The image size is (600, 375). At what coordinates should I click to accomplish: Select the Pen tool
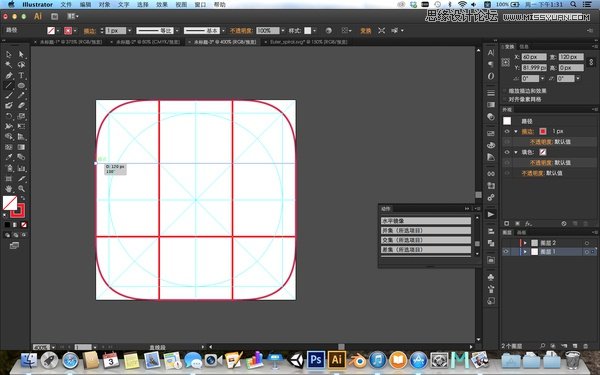[9, 75]
